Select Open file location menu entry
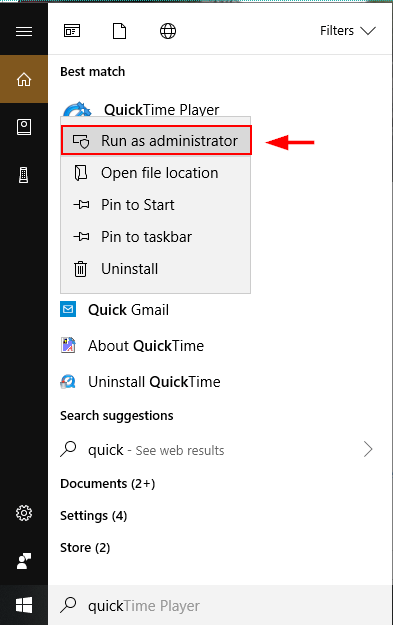This screenshot has height=625, width=393. coord(156,173)
